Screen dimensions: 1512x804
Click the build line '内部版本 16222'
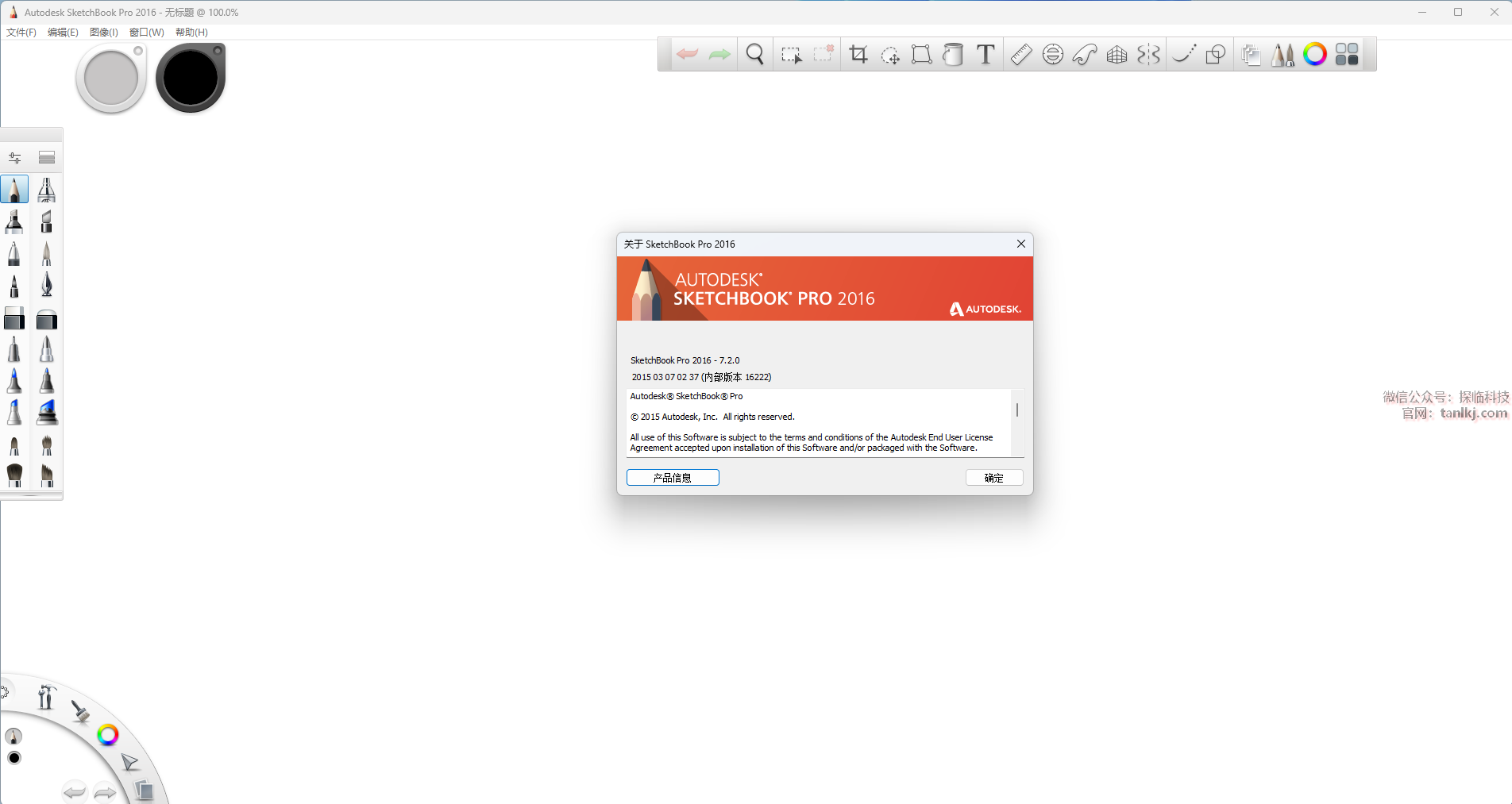(x=736, y=377)
